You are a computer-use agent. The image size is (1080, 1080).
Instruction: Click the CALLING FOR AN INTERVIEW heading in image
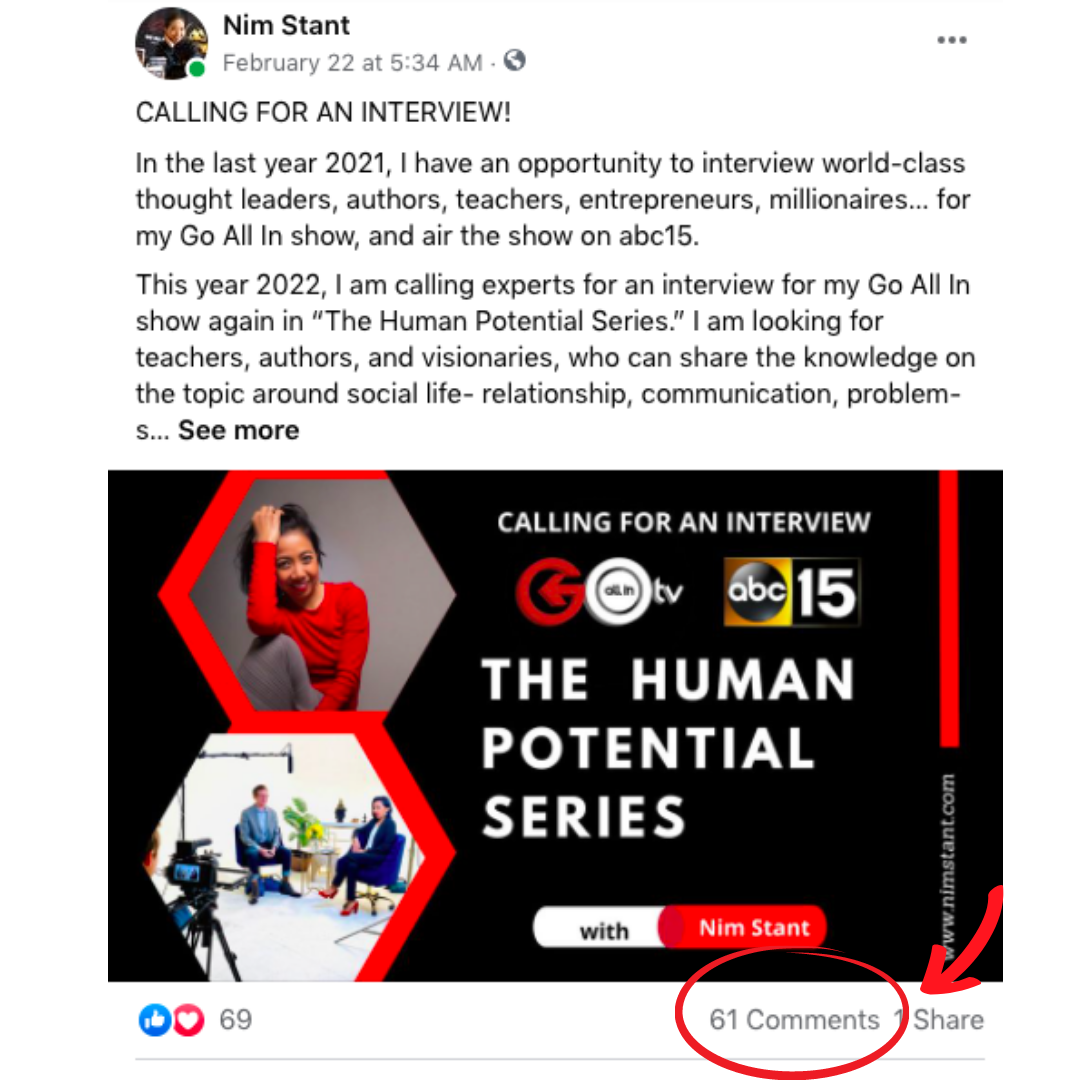pyautogui.click(x=683, y=522)
